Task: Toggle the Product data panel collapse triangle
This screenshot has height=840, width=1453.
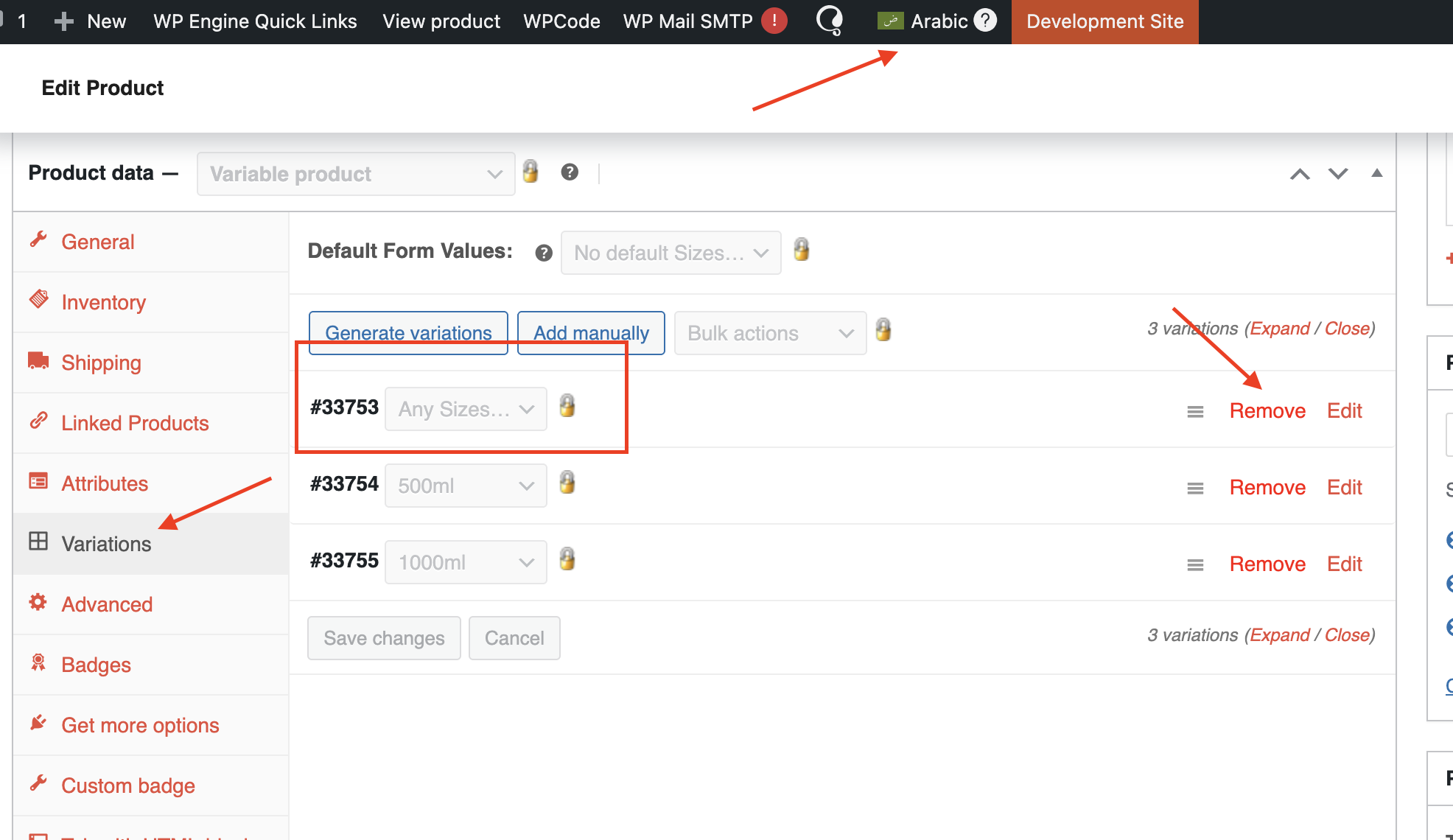Action: (1376, 173)
